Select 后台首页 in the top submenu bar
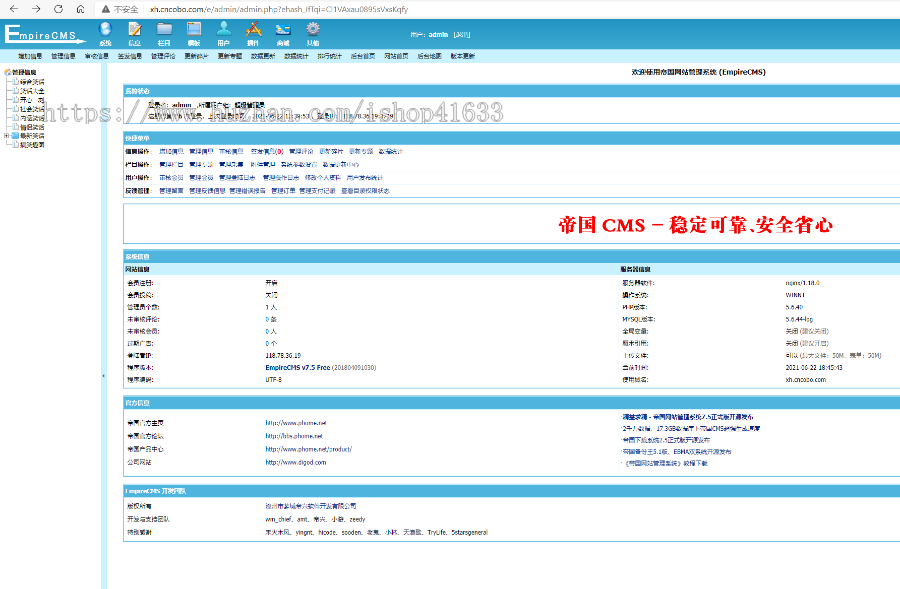Screen dimensions: 900x589 tap(363, 56)
